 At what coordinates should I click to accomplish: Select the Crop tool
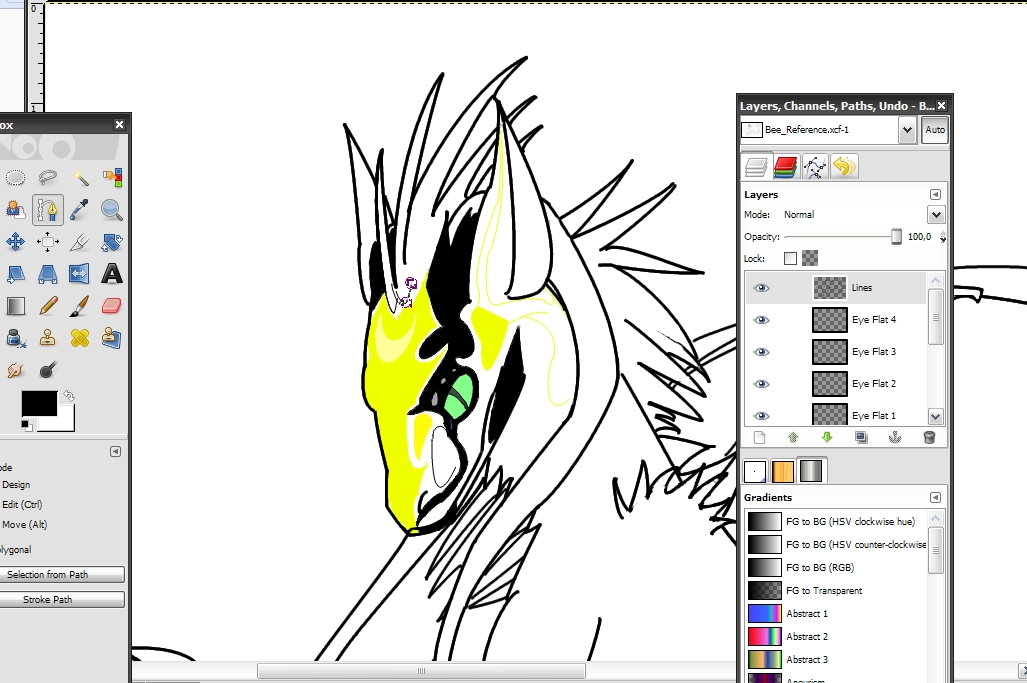point(79,242)
